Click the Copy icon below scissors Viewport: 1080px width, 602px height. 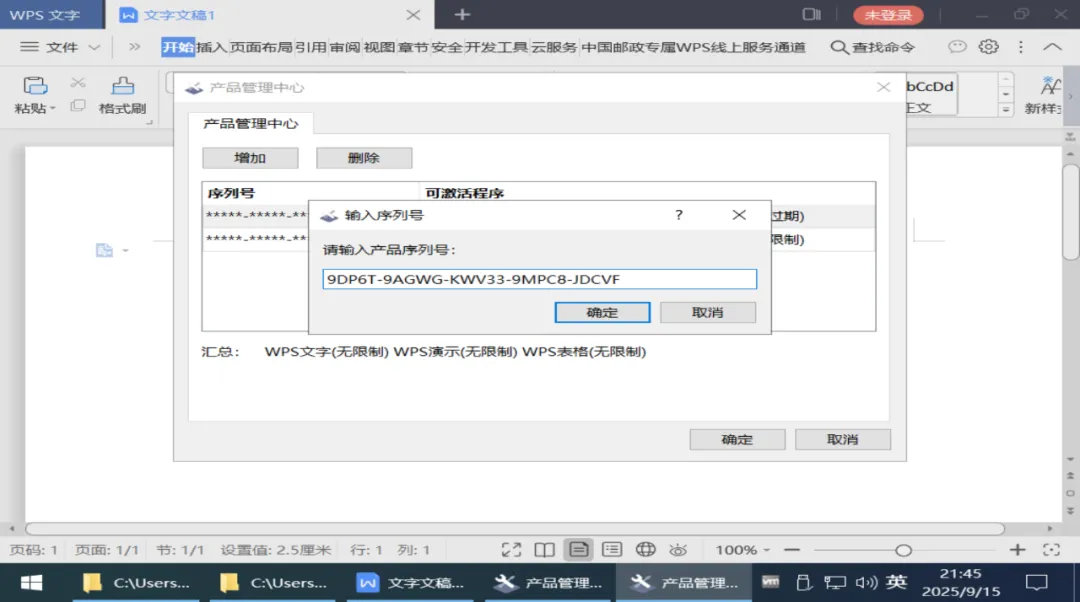pyautogui.click(x=78, y=105)
